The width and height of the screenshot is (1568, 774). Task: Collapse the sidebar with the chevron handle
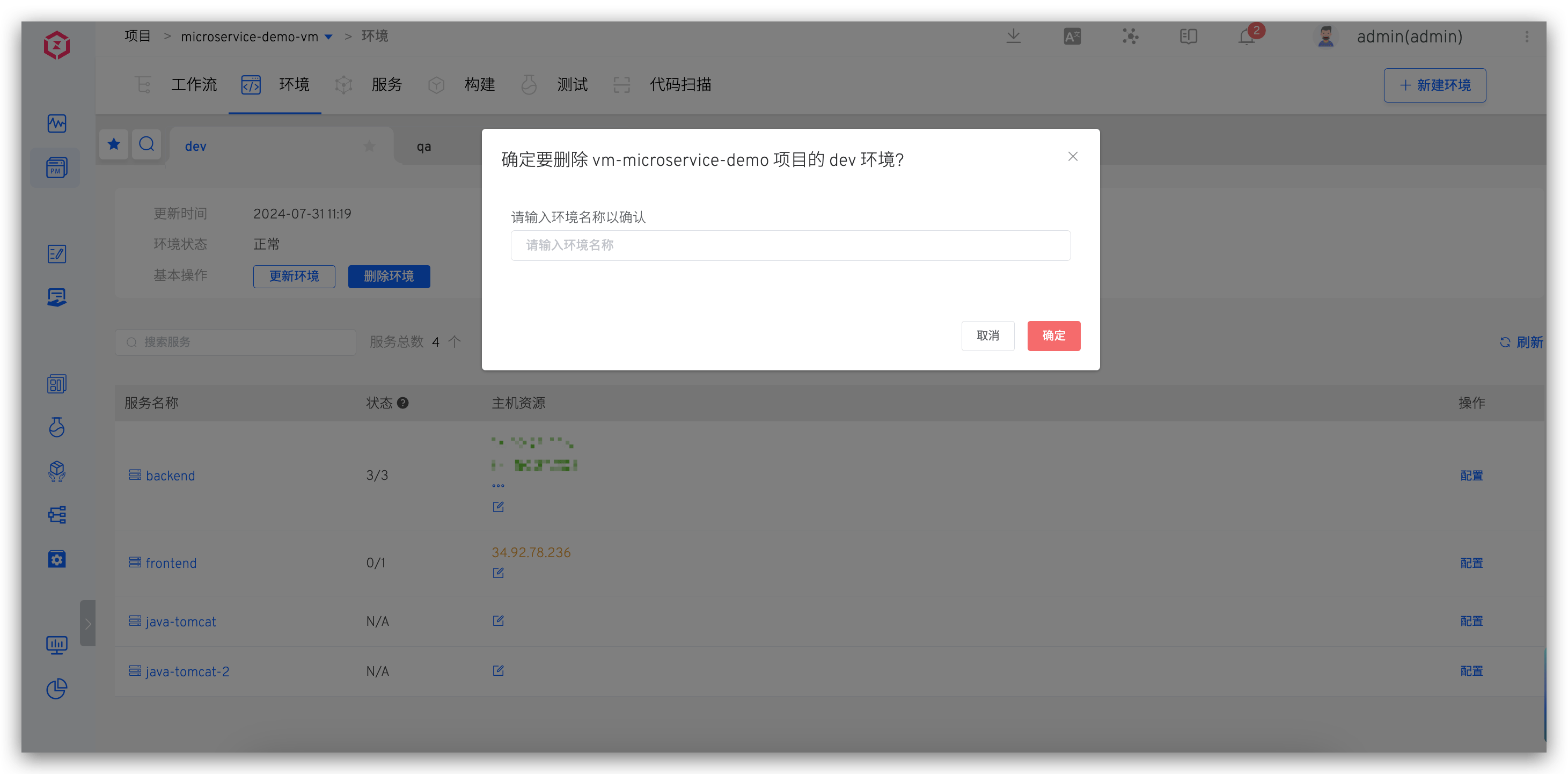click(87, 623)
